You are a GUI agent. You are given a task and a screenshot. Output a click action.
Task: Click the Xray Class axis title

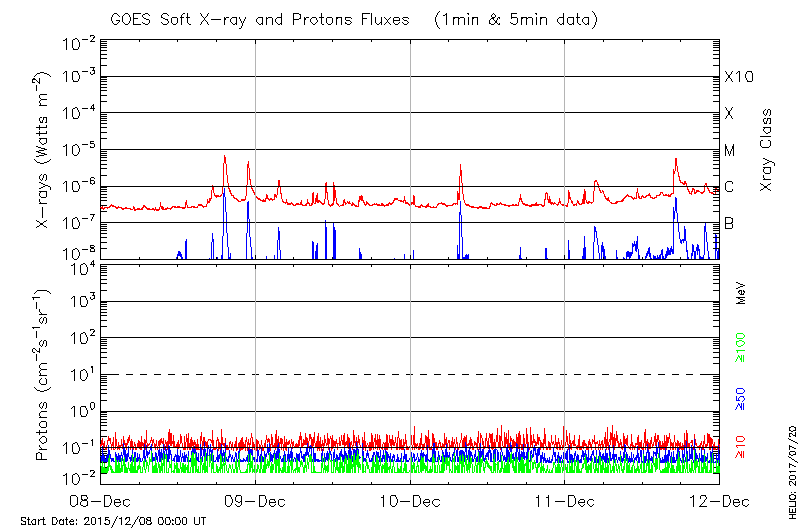(767, 150)
